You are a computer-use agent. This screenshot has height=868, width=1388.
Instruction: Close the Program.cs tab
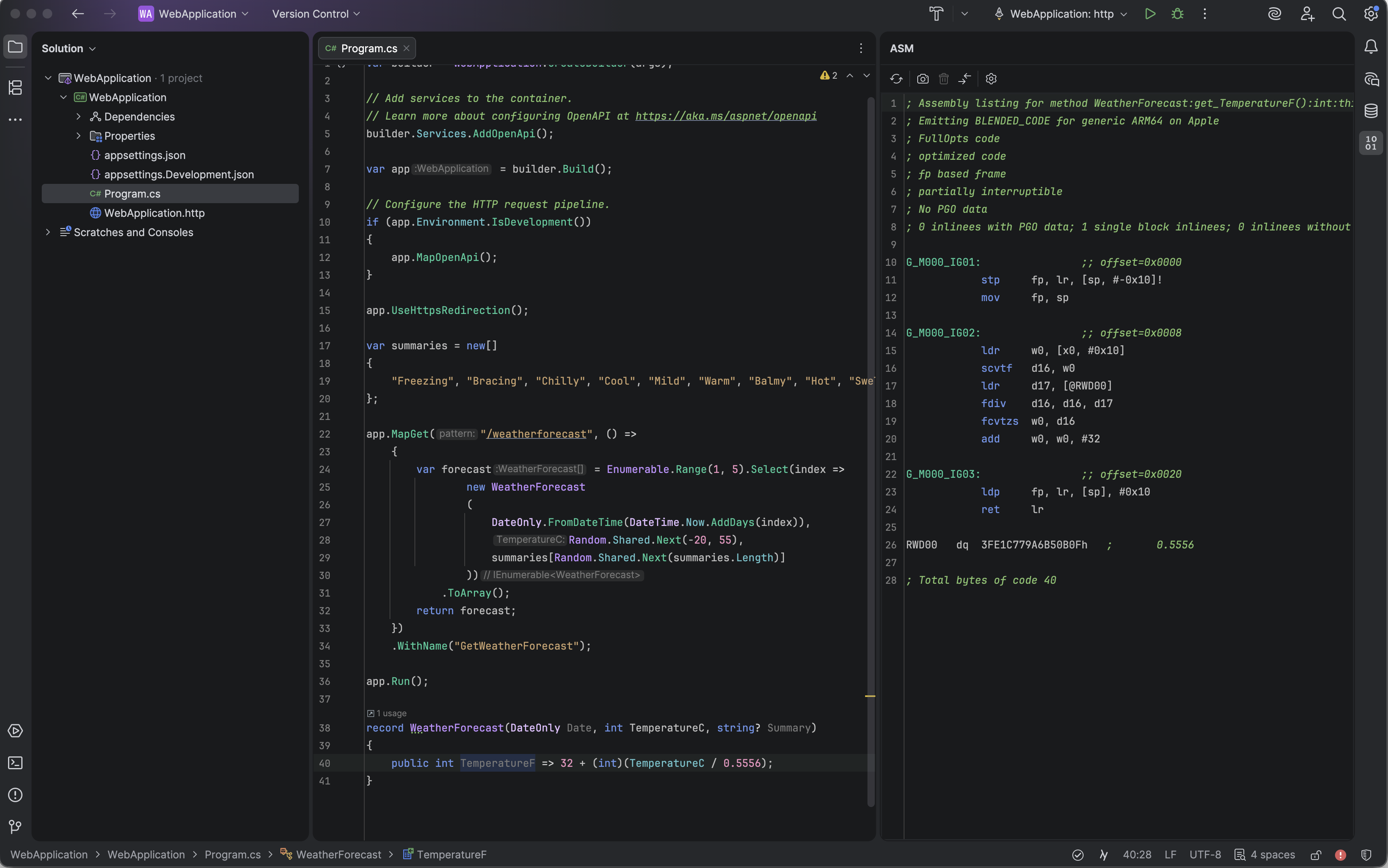pyautogui.click(x=406, y=48)
